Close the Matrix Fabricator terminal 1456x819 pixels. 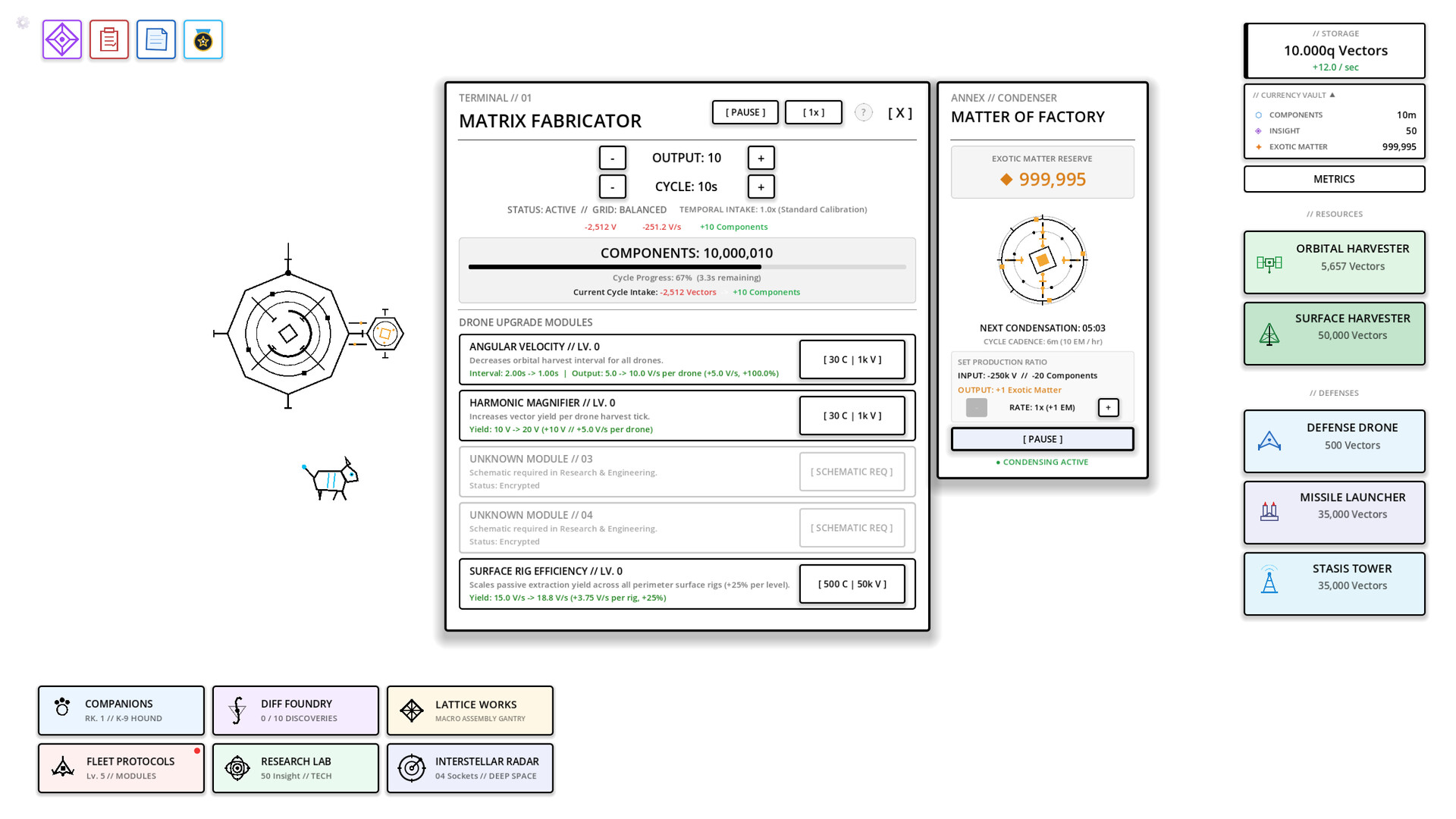900,112
